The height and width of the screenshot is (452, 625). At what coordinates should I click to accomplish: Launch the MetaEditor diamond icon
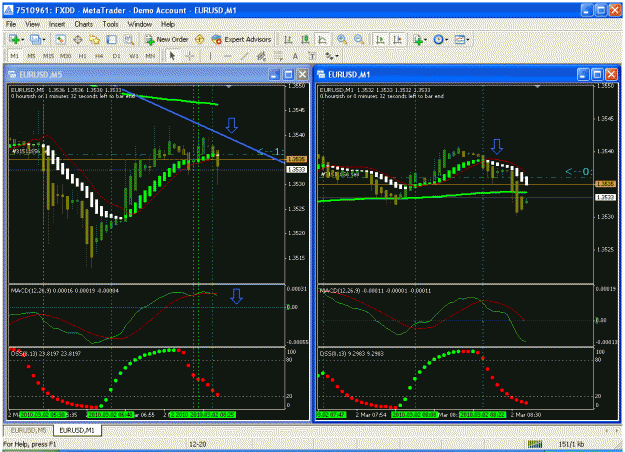point(199,39)
